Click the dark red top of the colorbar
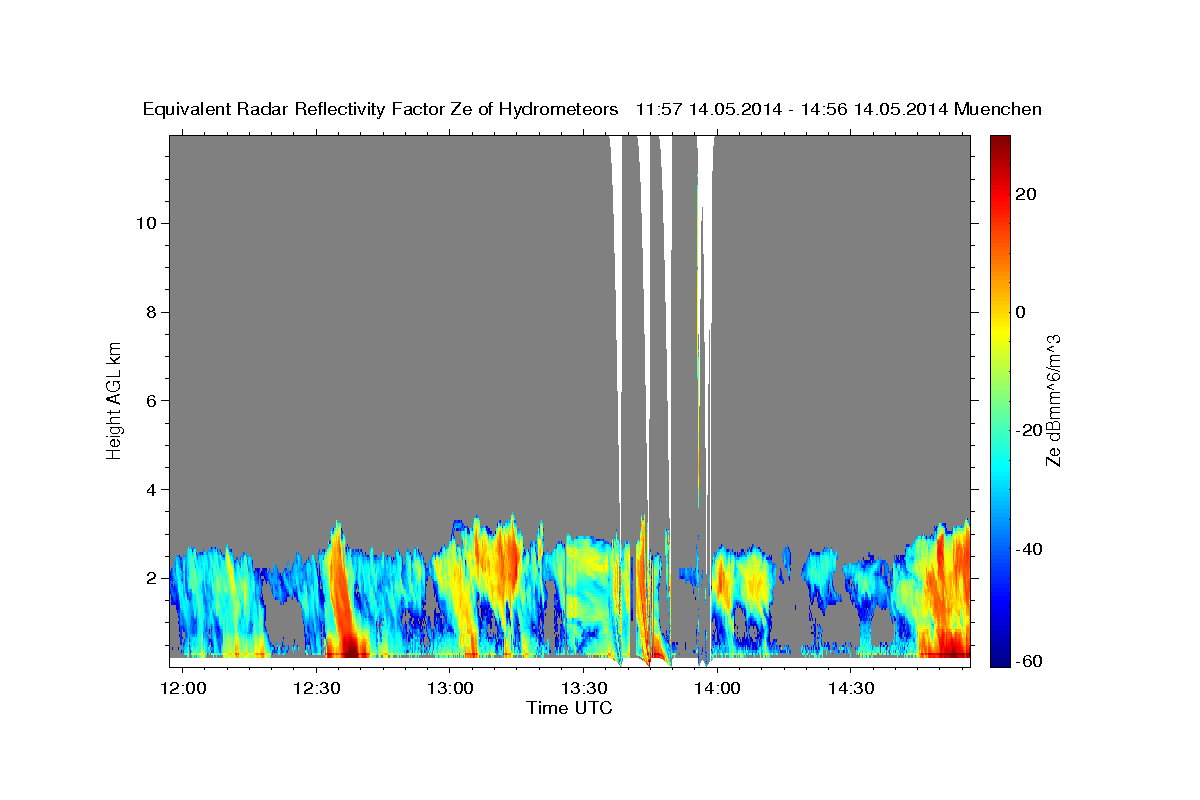 [1000, 143]
